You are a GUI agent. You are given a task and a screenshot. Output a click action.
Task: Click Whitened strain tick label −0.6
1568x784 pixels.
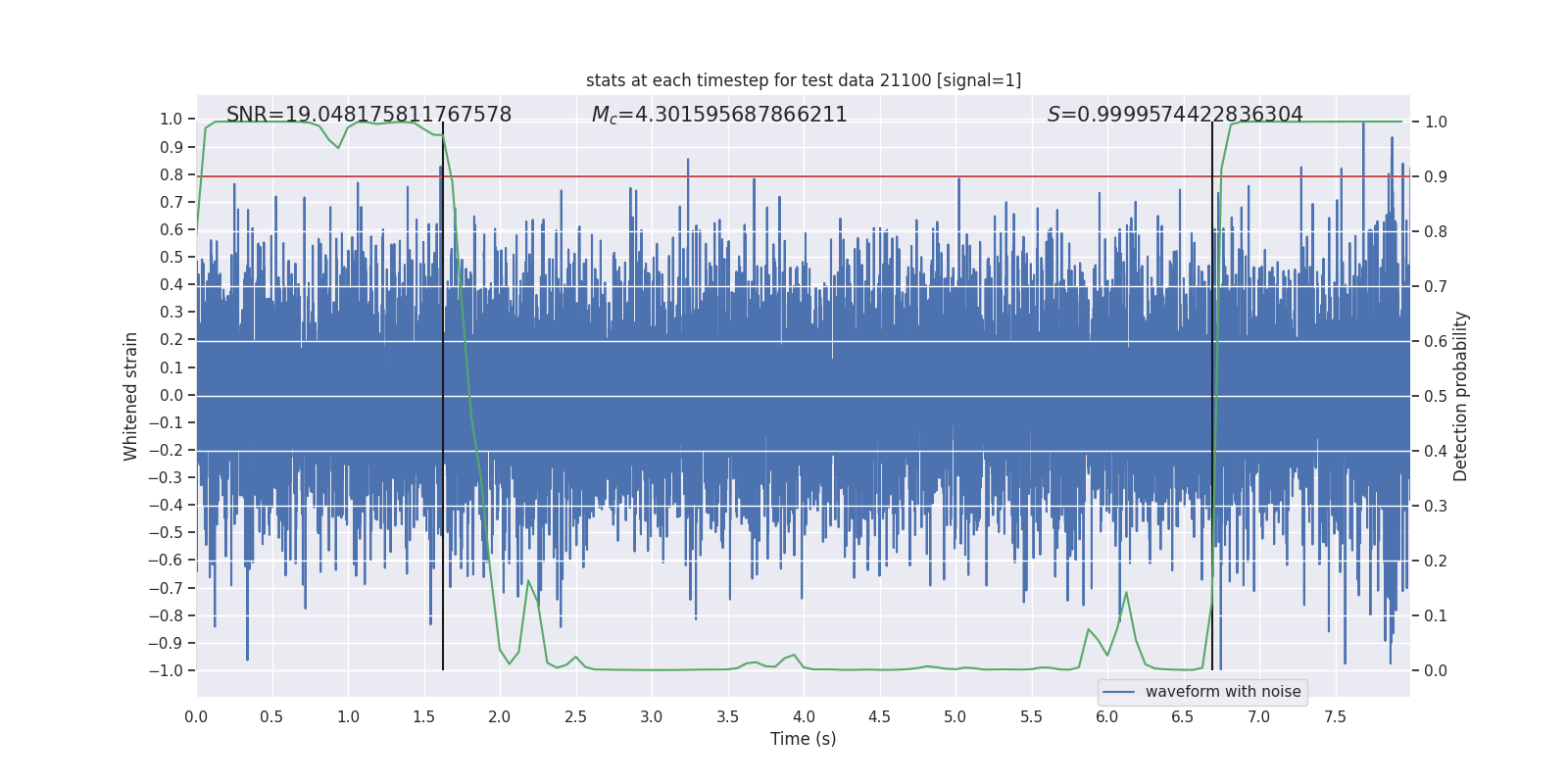[166, 561]
